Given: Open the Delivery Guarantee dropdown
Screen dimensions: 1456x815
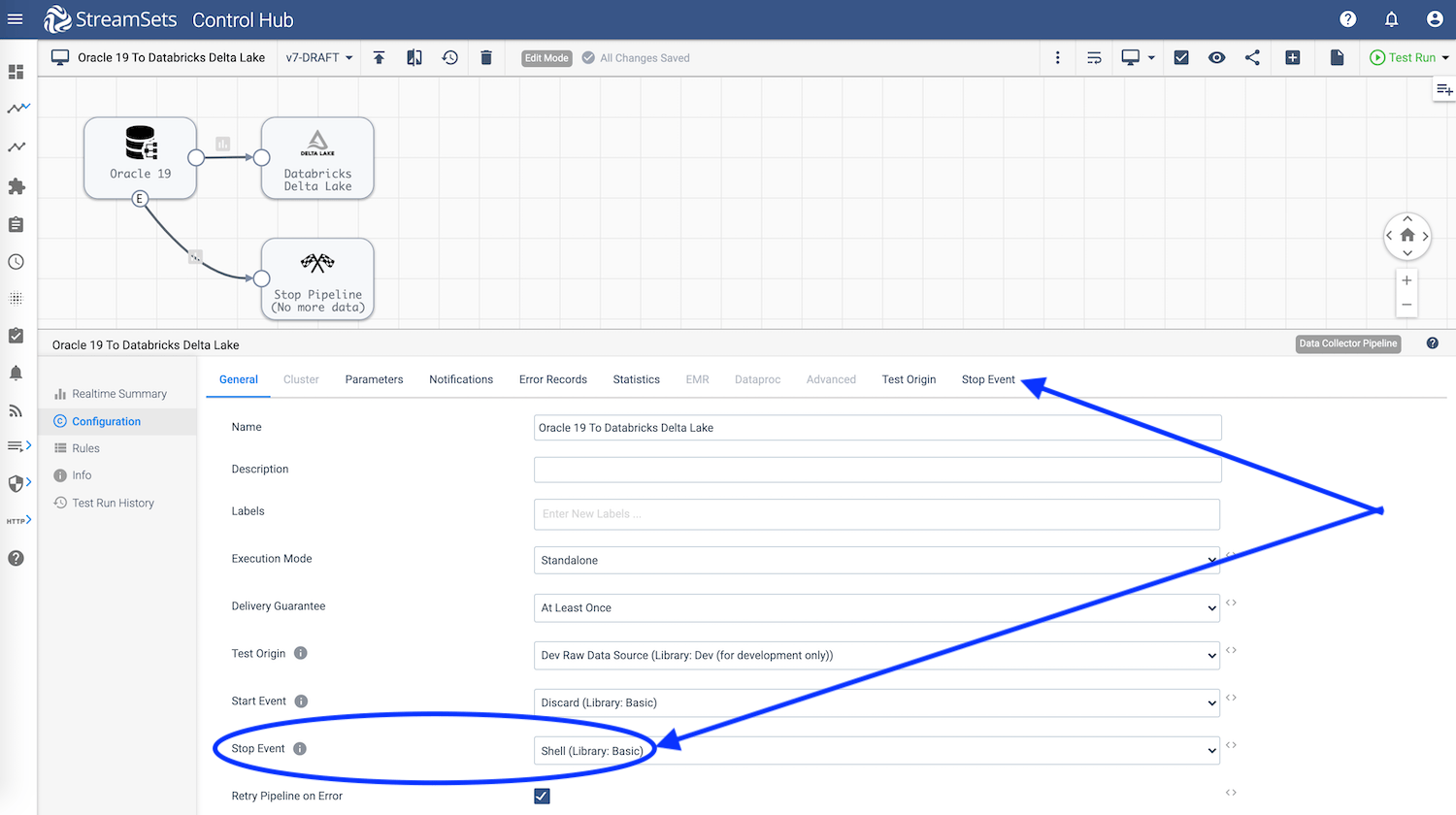Looking at the screenshot, I should pyautogui.click(x=877, y=607).
